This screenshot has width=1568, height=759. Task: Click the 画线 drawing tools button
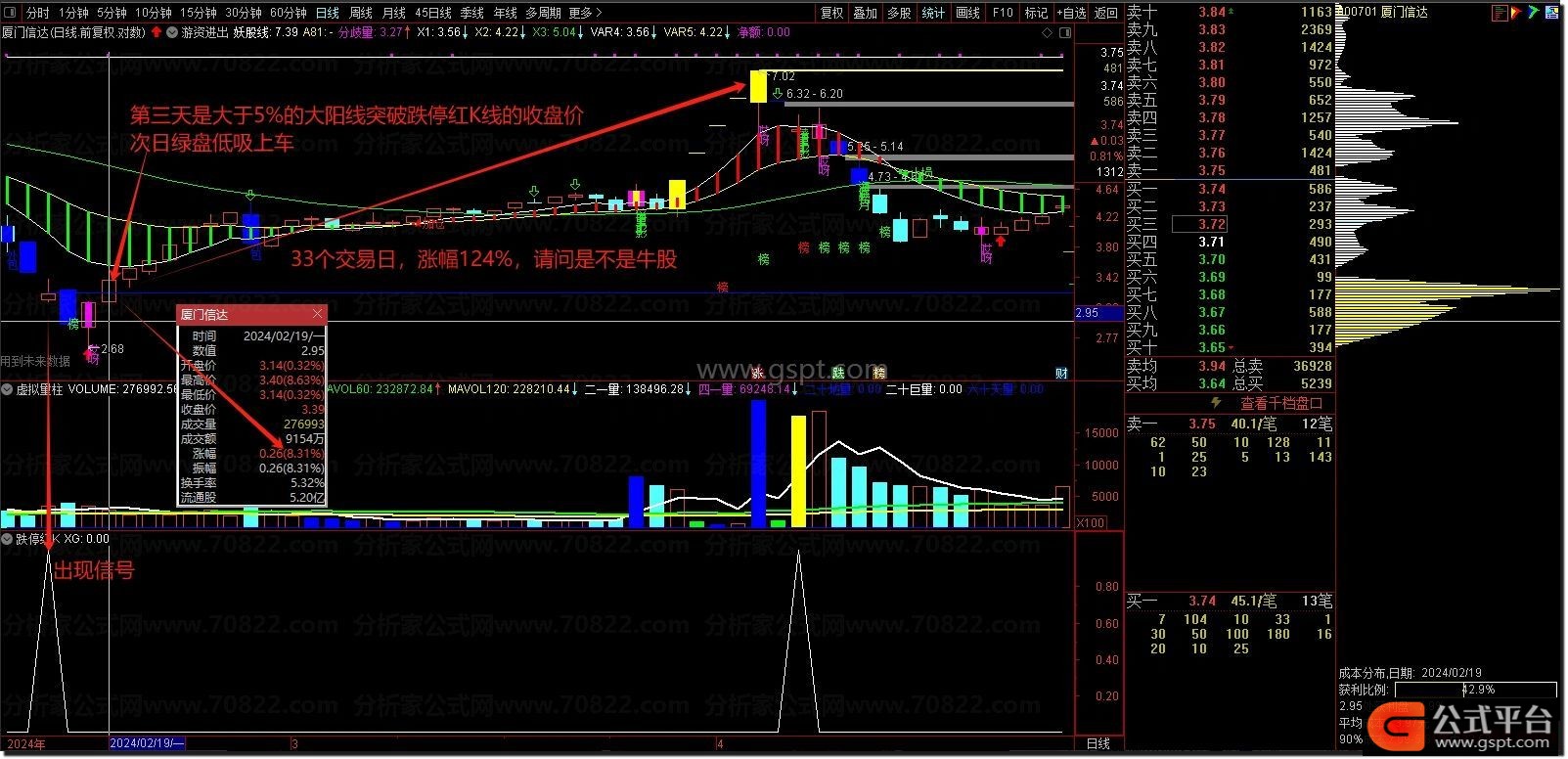click(967, 13)
